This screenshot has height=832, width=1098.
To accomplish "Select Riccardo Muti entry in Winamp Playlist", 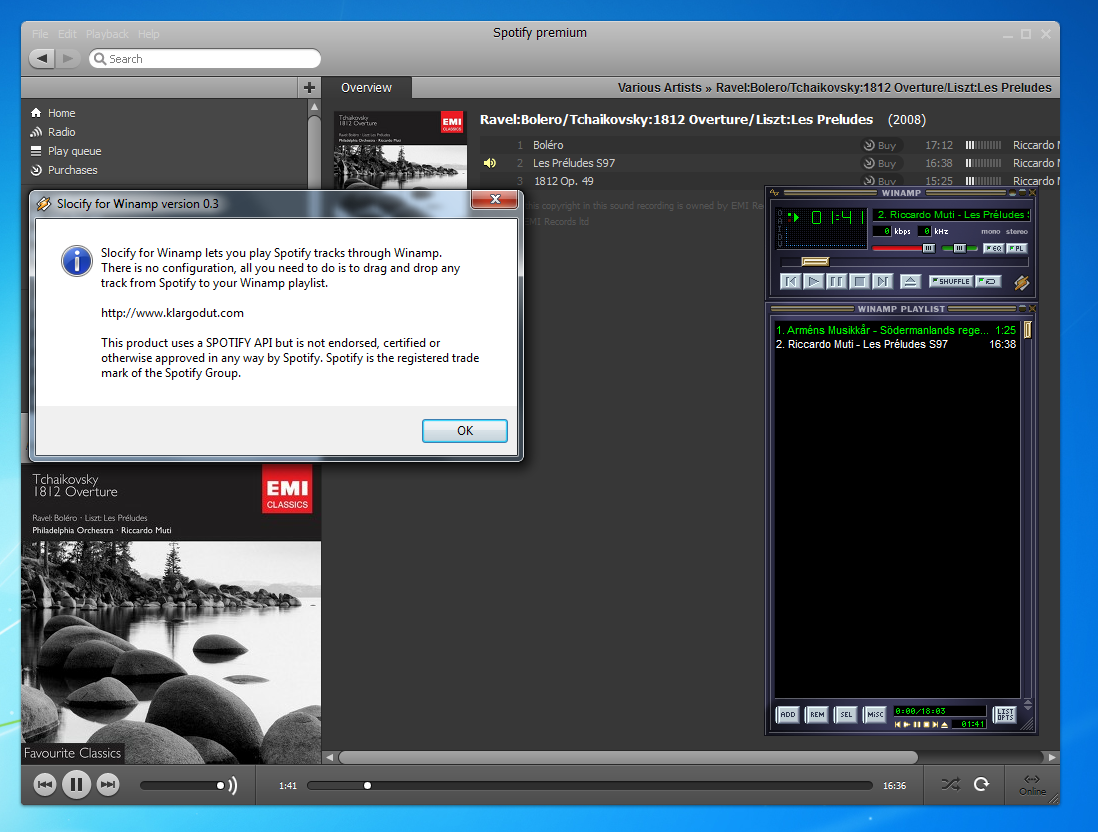I will [x=896, y=344].
